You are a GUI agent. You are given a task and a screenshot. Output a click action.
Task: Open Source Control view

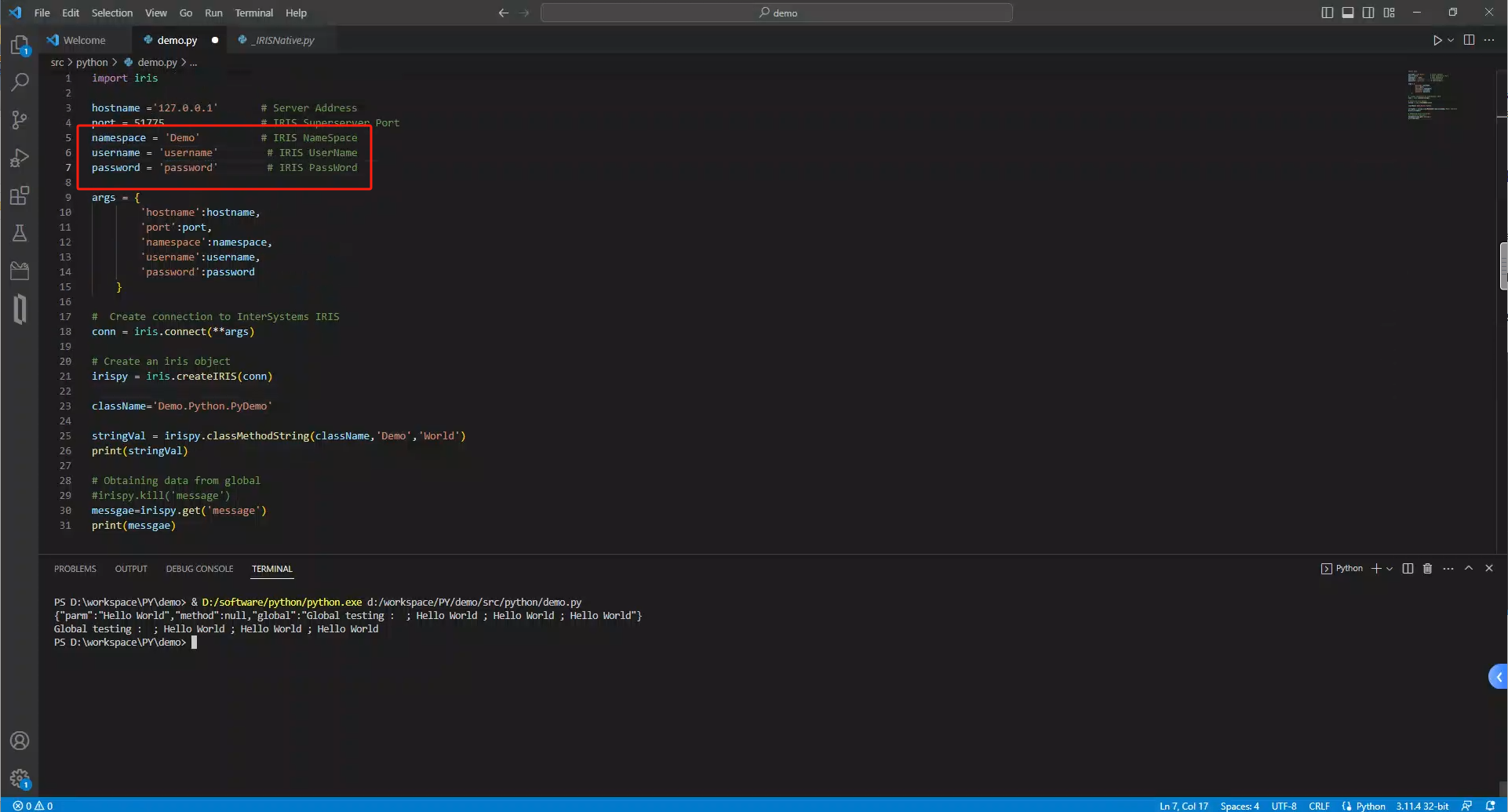(20, 120)
